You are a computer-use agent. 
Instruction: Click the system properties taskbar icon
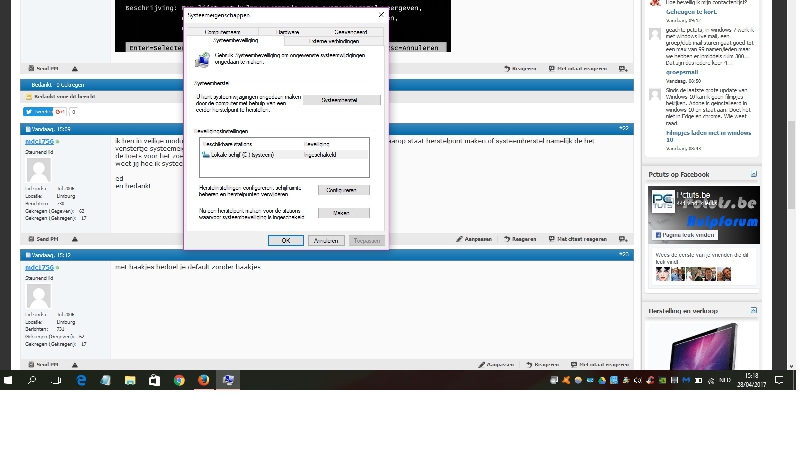tap(228, 380)
